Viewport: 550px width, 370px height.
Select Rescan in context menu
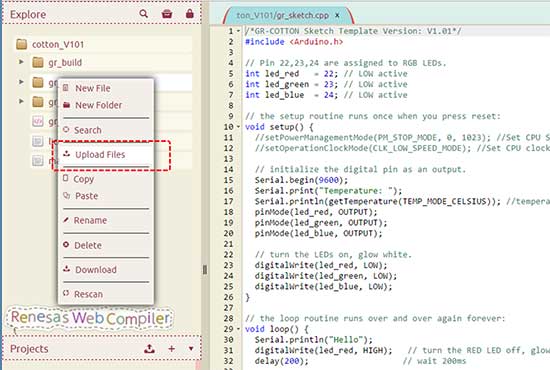point(106,294)
